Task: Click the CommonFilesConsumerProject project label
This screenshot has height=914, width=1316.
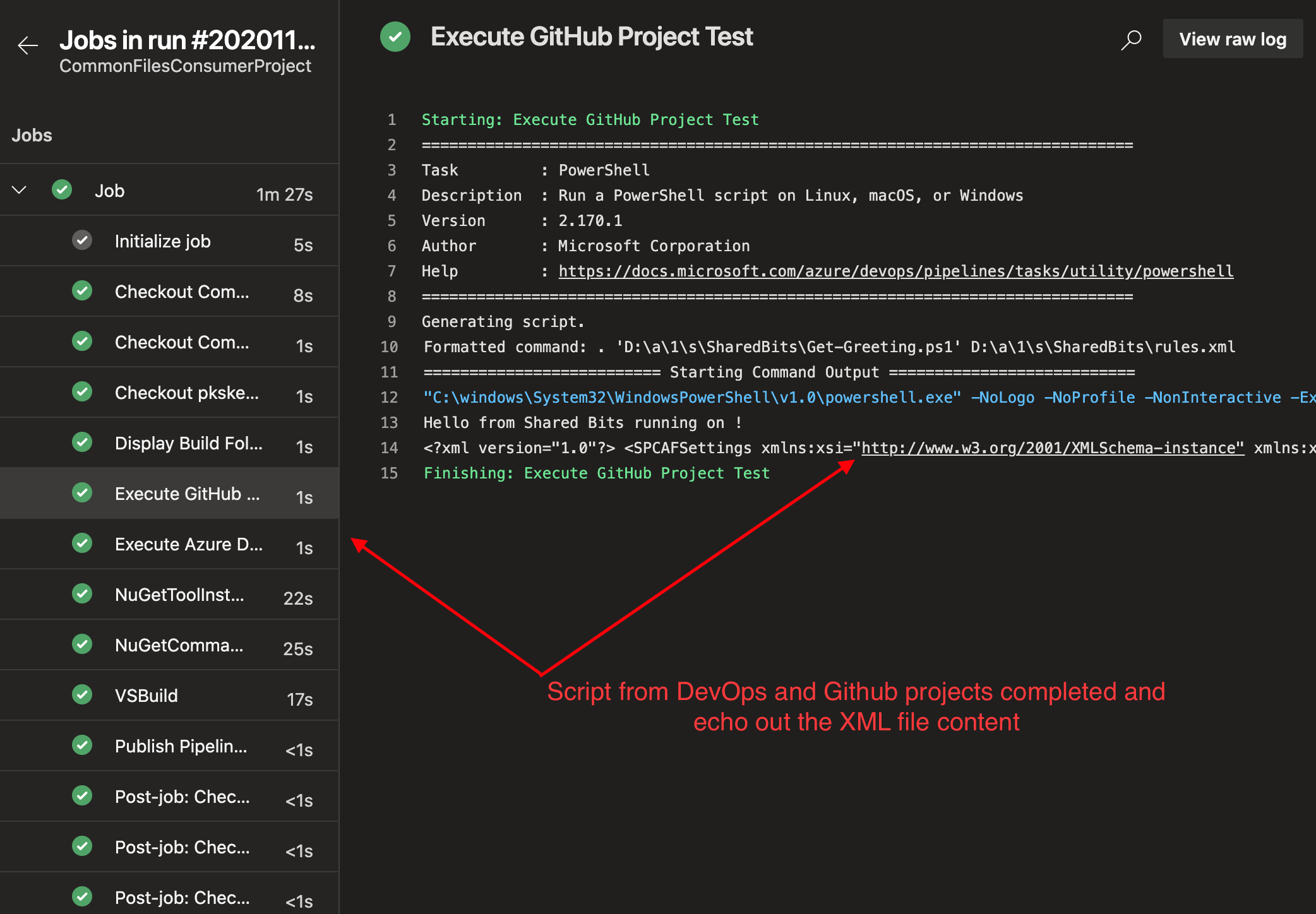Action: [x=186, y=66]
